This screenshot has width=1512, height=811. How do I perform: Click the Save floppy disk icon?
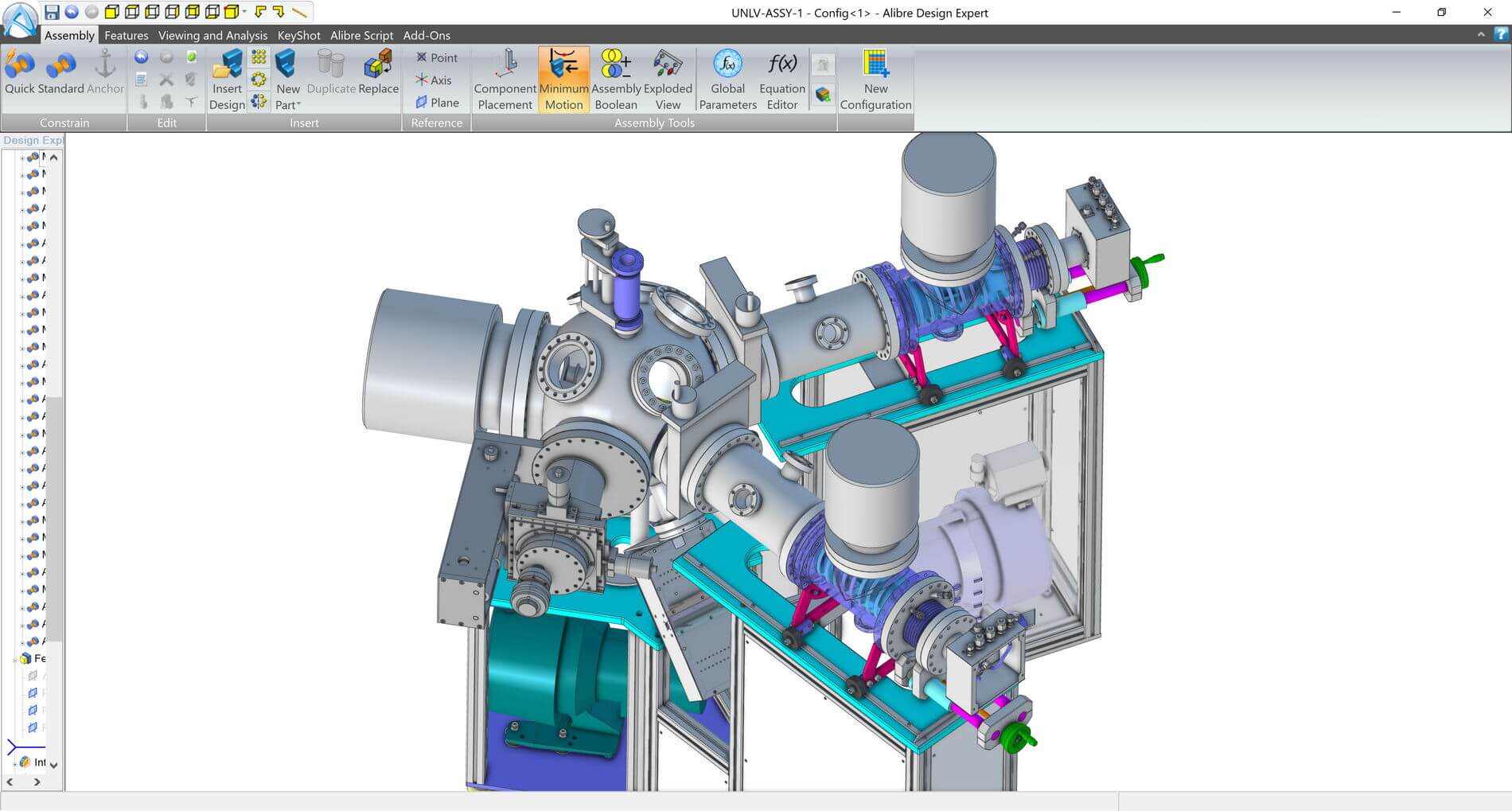(x=52, y=12)
